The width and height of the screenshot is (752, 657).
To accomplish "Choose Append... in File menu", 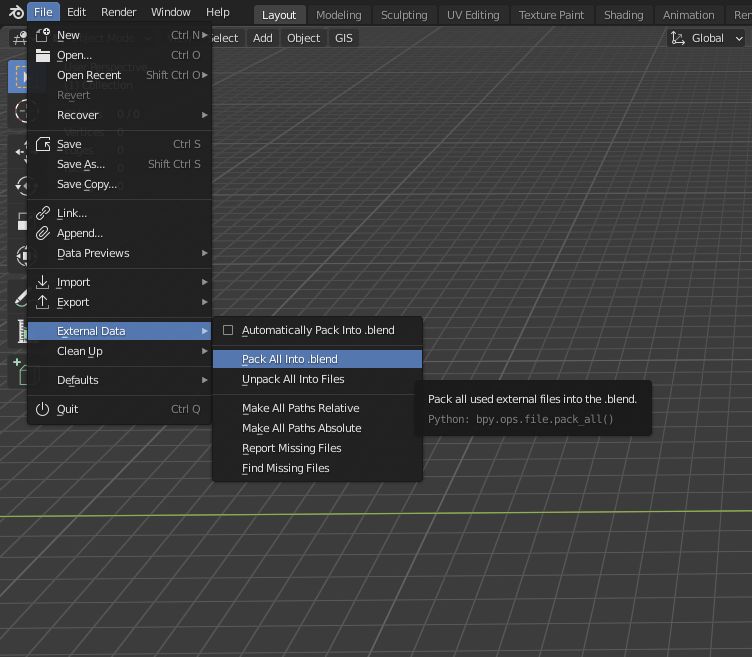I will click(x=119, y=233).
